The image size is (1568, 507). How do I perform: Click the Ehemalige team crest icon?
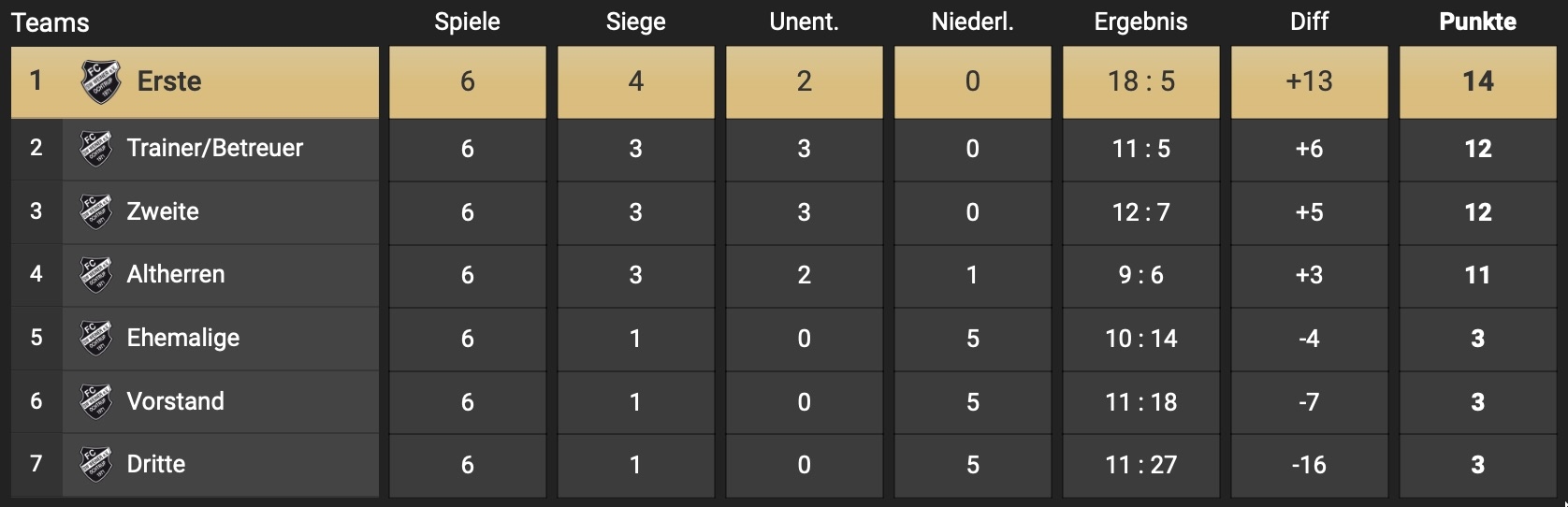[95, 339]
